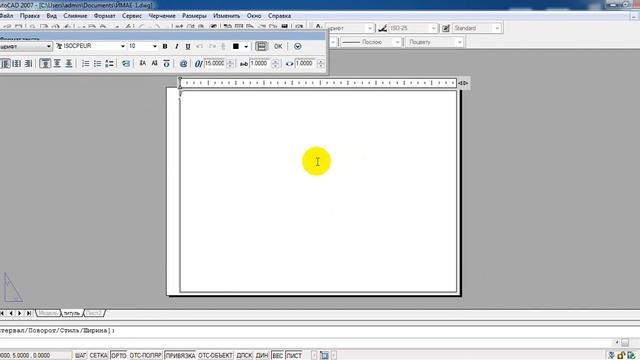This screenshot has width=640, height=360.
Task: Insert a field into the text
Action: coord(126,64)
